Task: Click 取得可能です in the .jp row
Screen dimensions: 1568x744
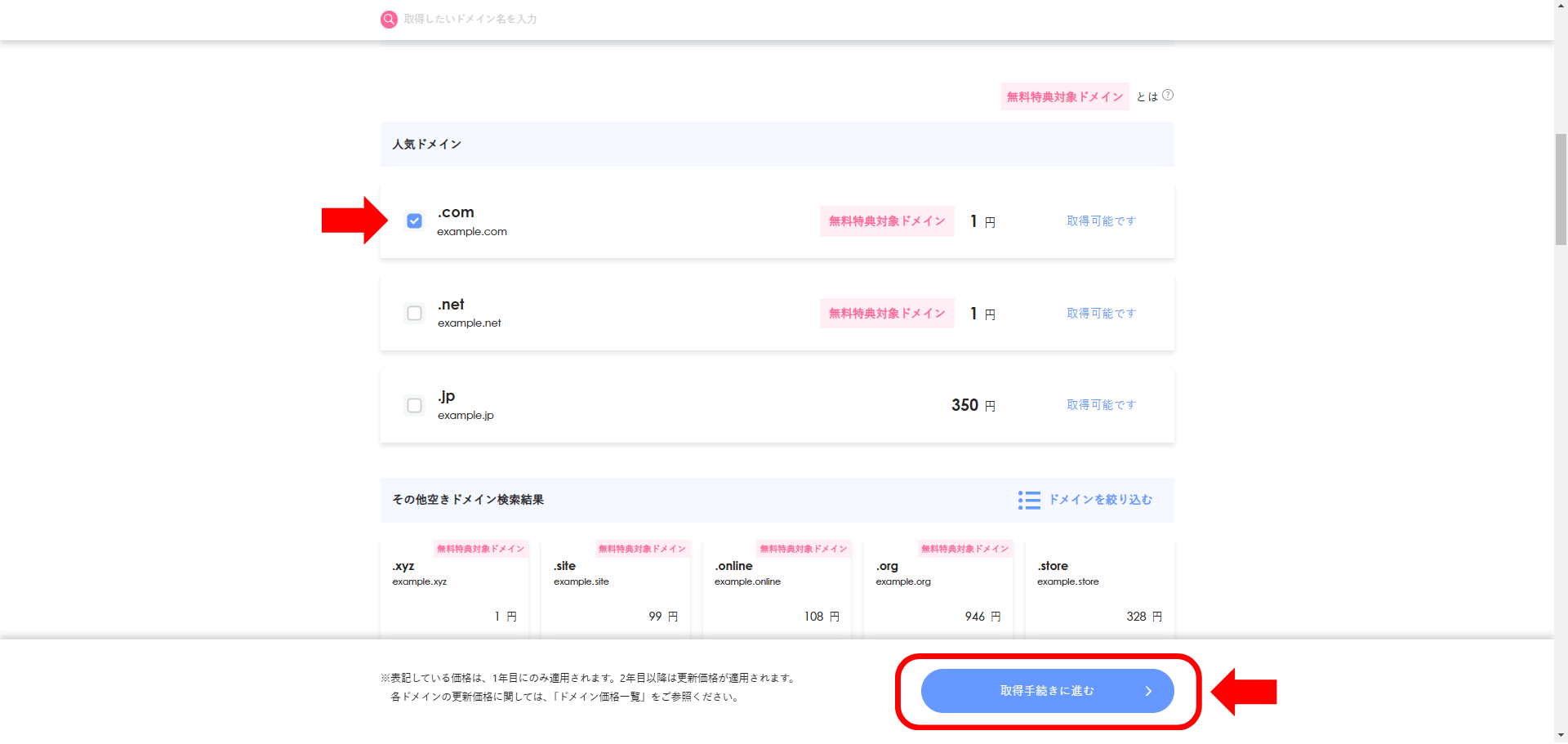Action: (1101, 405)
